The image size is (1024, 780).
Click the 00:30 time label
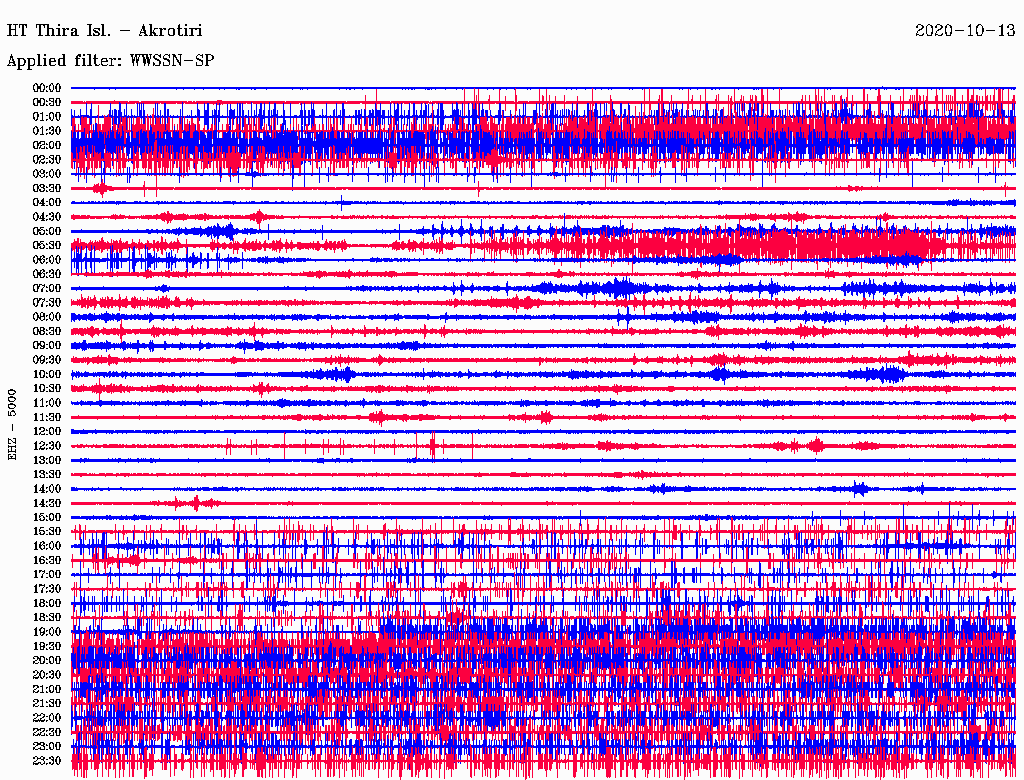[47, 103]
